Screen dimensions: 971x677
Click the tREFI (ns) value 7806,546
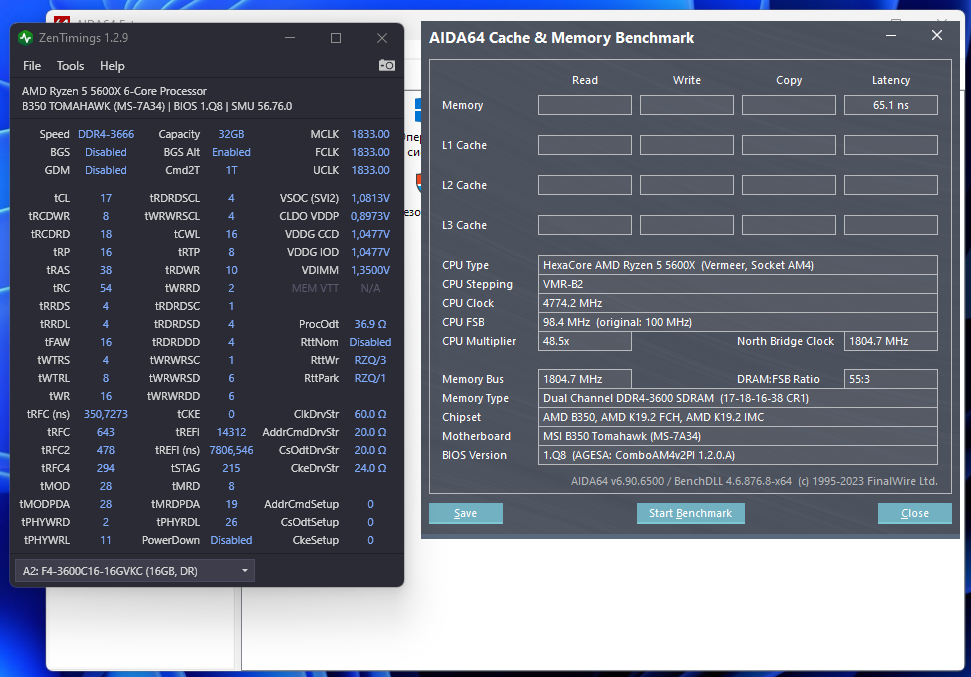[231, 450]
